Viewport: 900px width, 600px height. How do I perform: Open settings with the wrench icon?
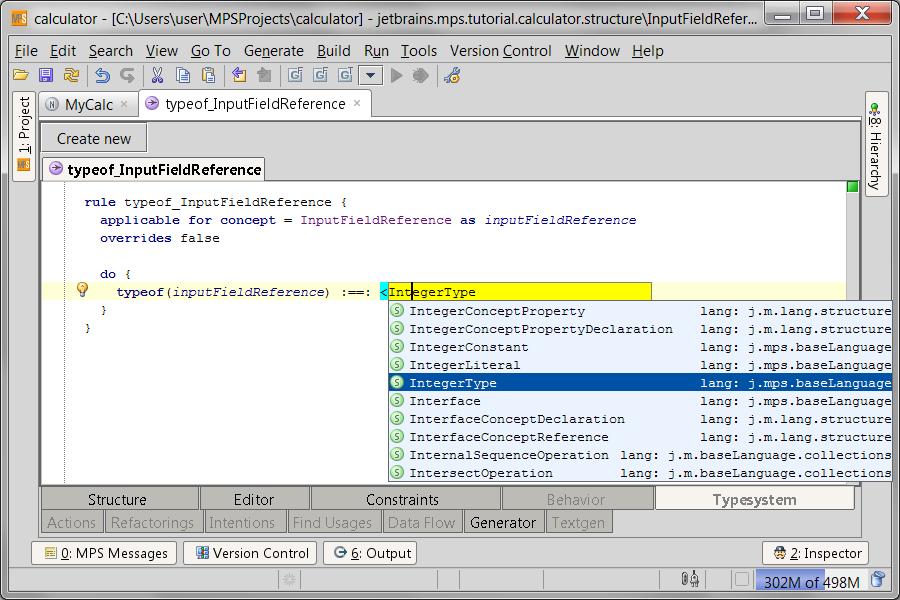coord(452,75)
